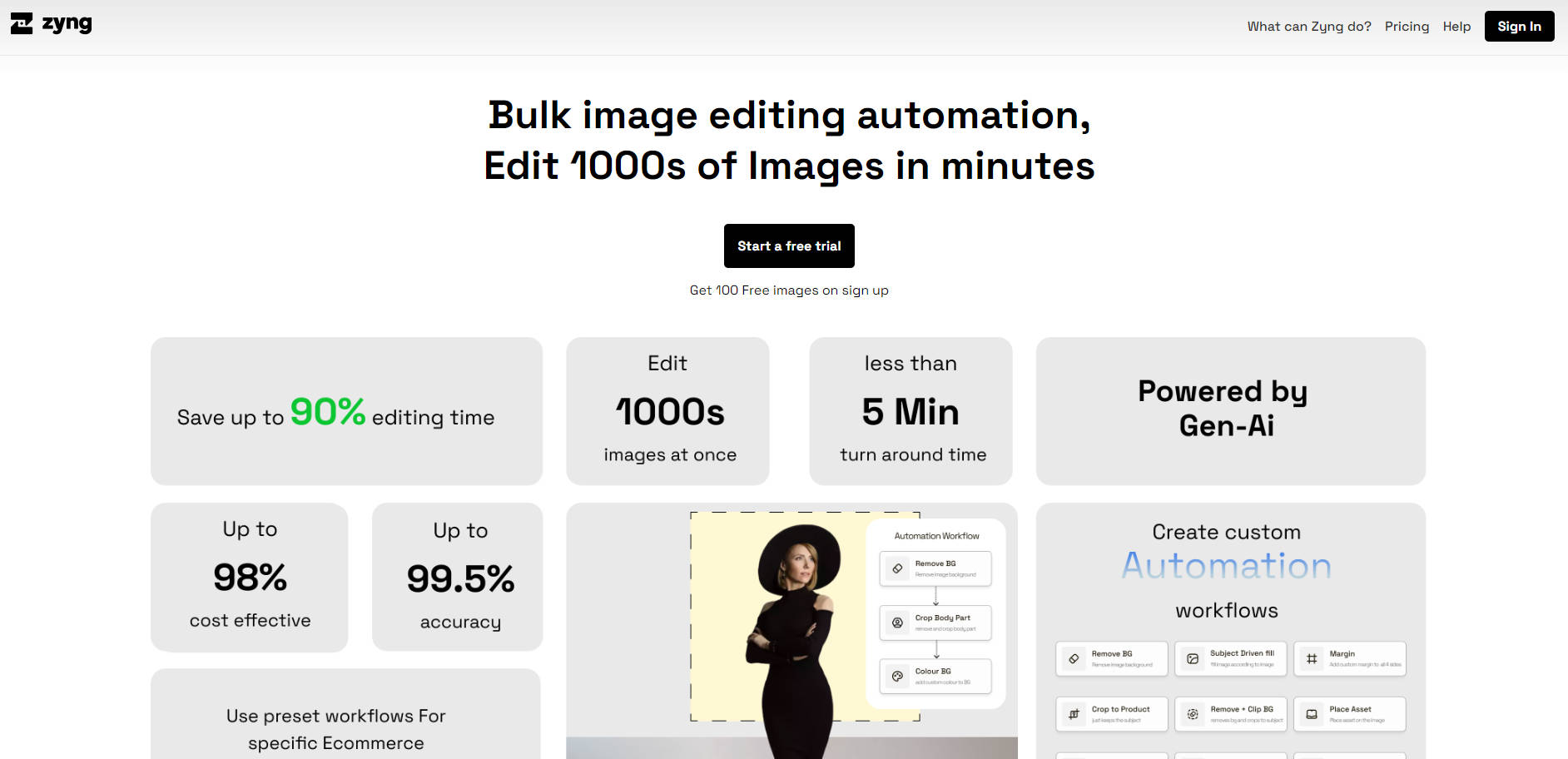Click the Margin workflow card
The height and width of the screenshot is (759, 1568).
[x=1349, y=658]
